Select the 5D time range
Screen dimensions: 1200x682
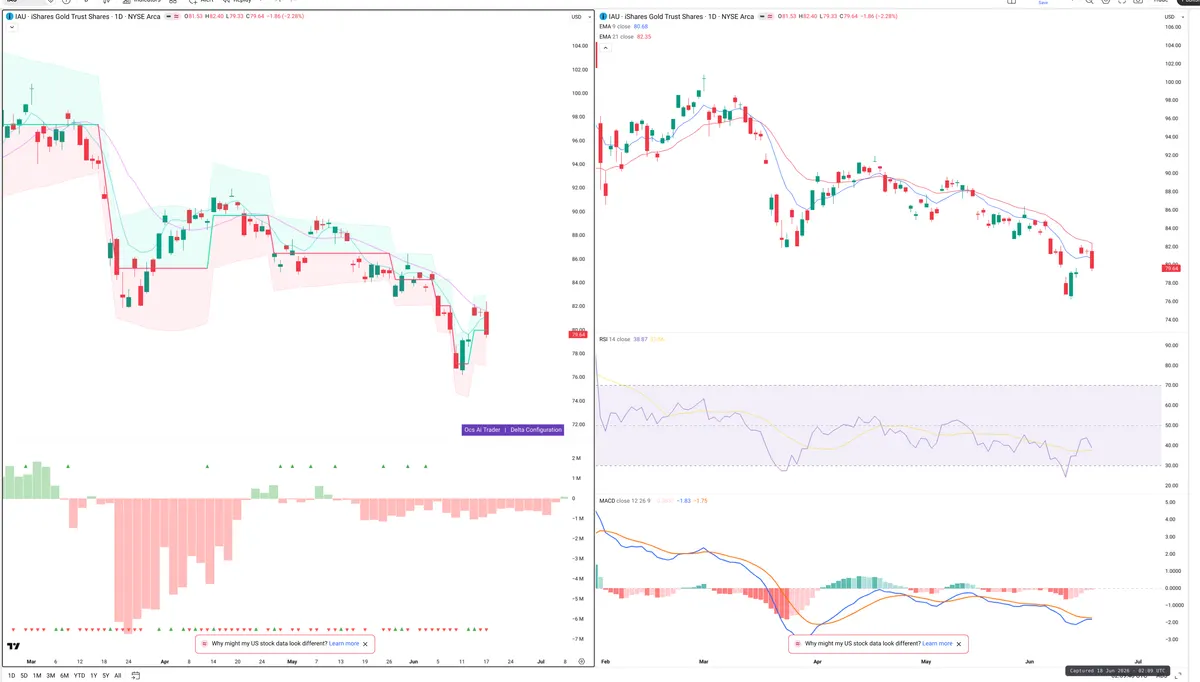[24, 675]
